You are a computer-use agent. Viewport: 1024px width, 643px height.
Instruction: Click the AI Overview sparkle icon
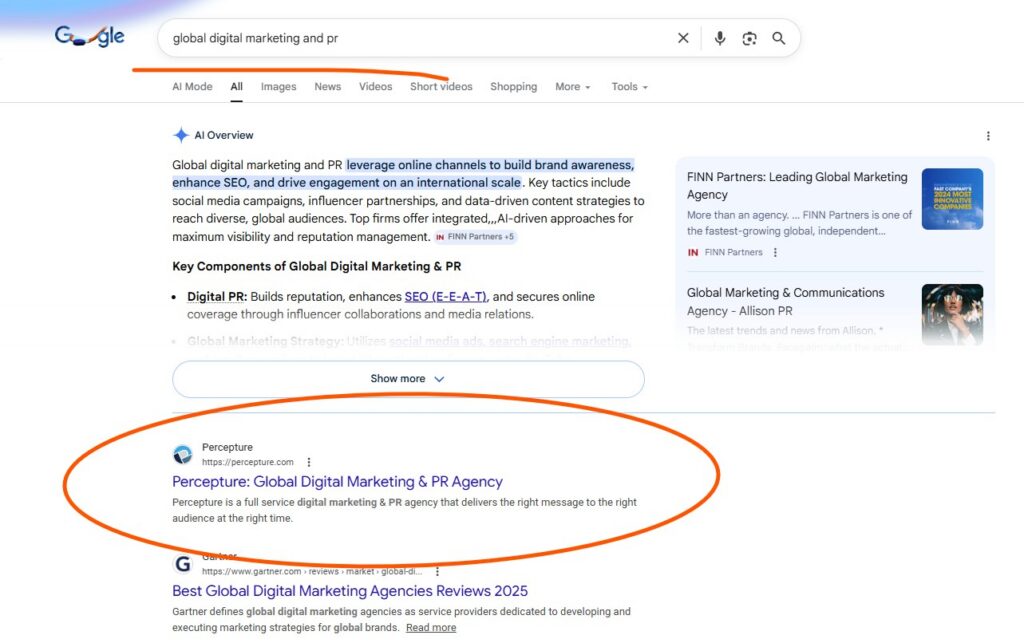click(180, 135)
